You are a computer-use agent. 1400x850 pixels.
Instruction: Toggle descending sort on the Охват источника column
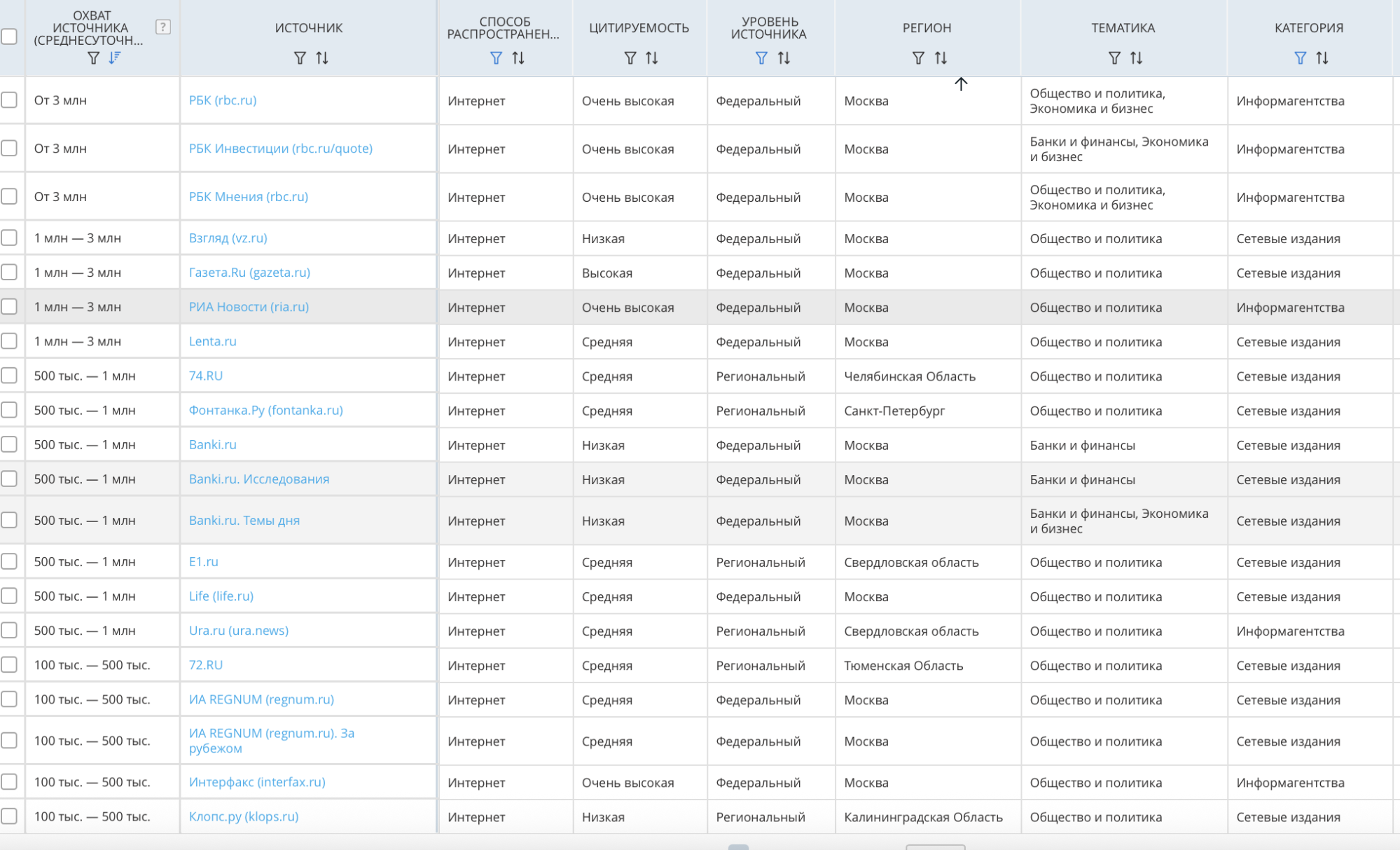[x=115, y=58]
